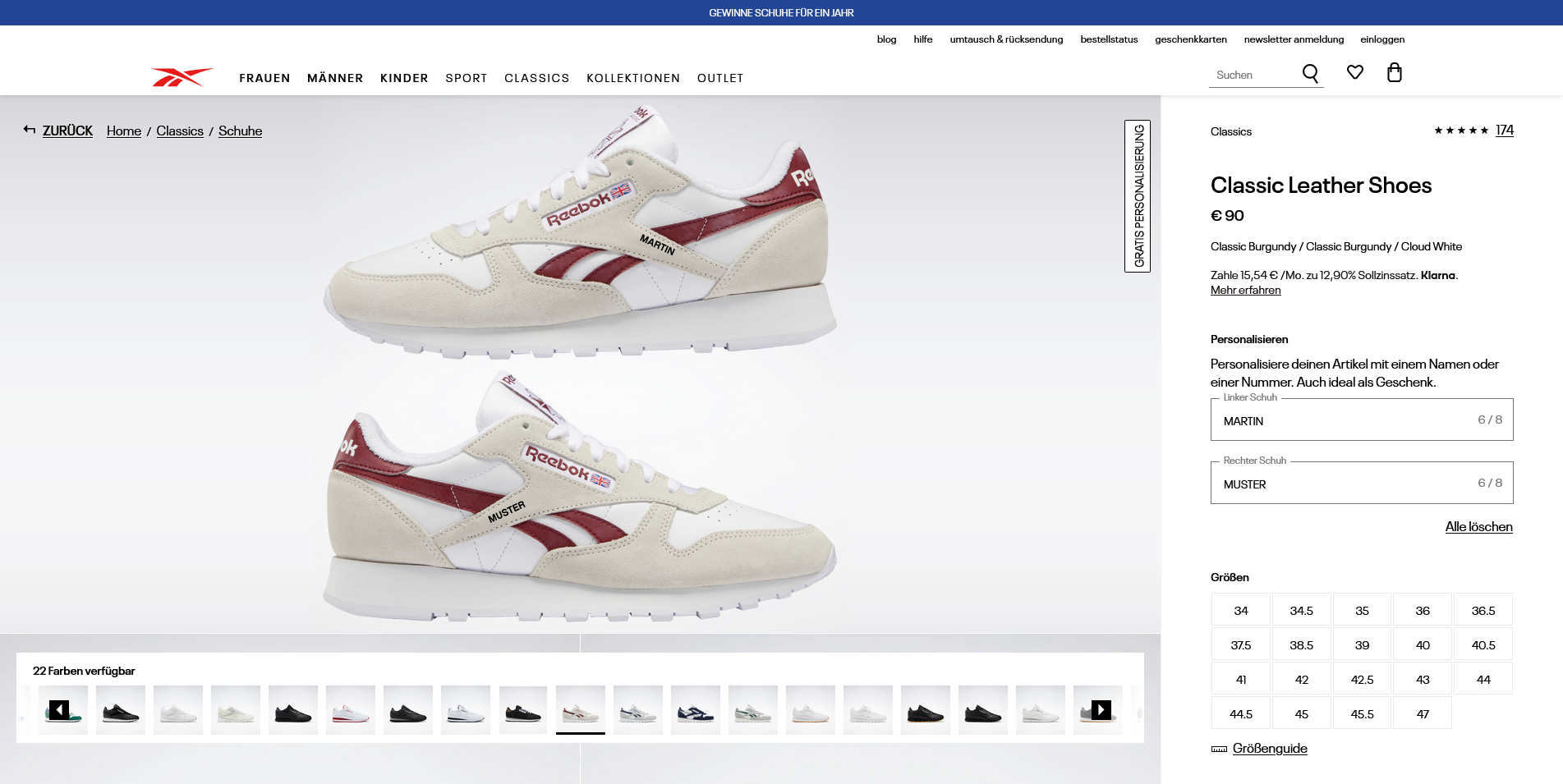Select the white shoe with red stripe thumbnail
The width and height of the screenshot is (1563, 784).
351,709
